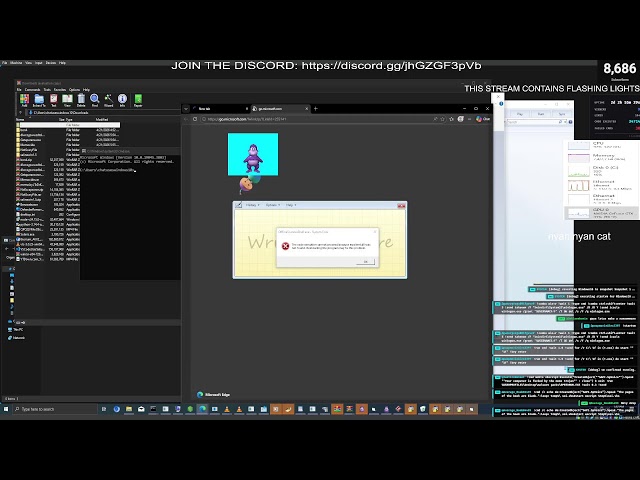The height and width of the screenshot is (480, 640).
Task: Open the VM window Devices menu
Action: [x=51, y=63]
